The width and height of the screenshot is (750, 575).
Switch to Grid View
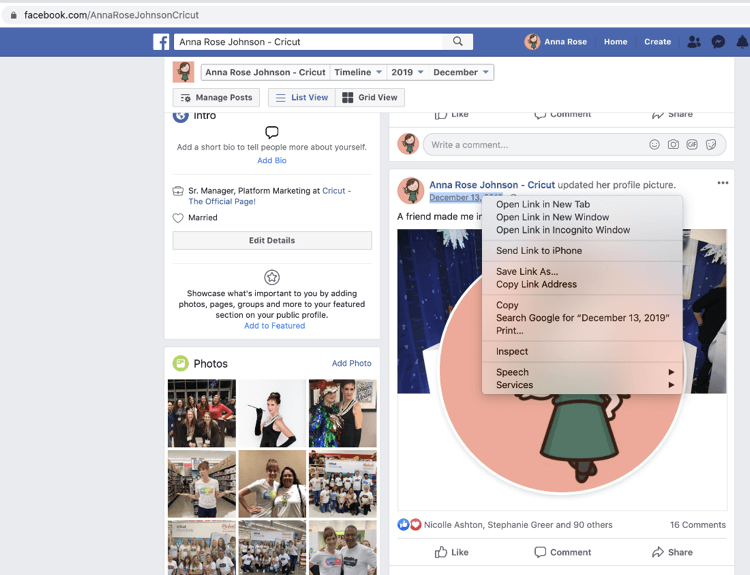click(x=370, y=98)
